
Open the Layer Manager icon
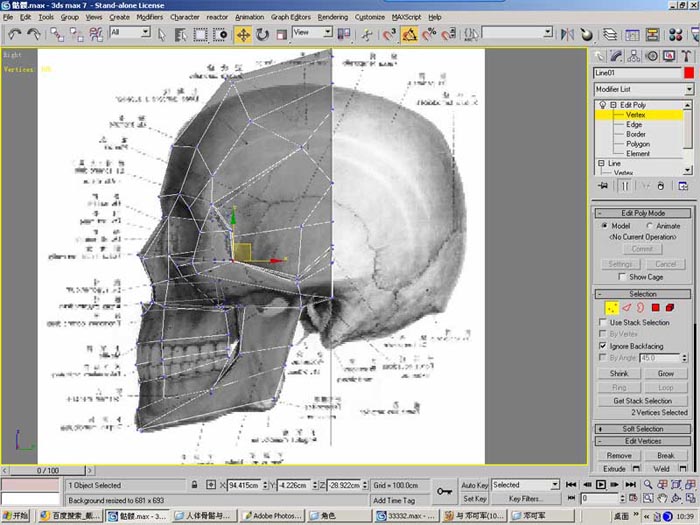[x=610, y=34]
